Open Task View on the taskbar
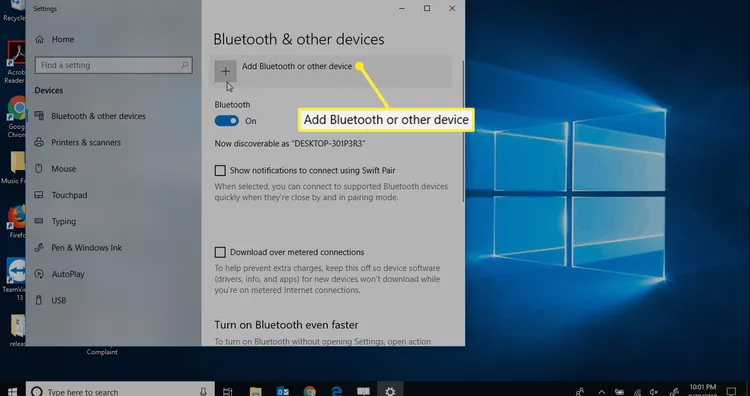 coord(228,391)
